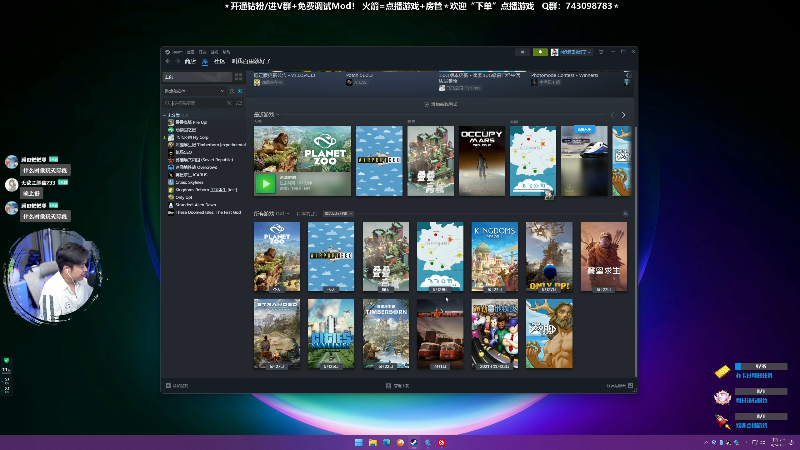Select Only Up! in the sidebar list
Viewport: 800px width, 450px height.
coord(184,197)
